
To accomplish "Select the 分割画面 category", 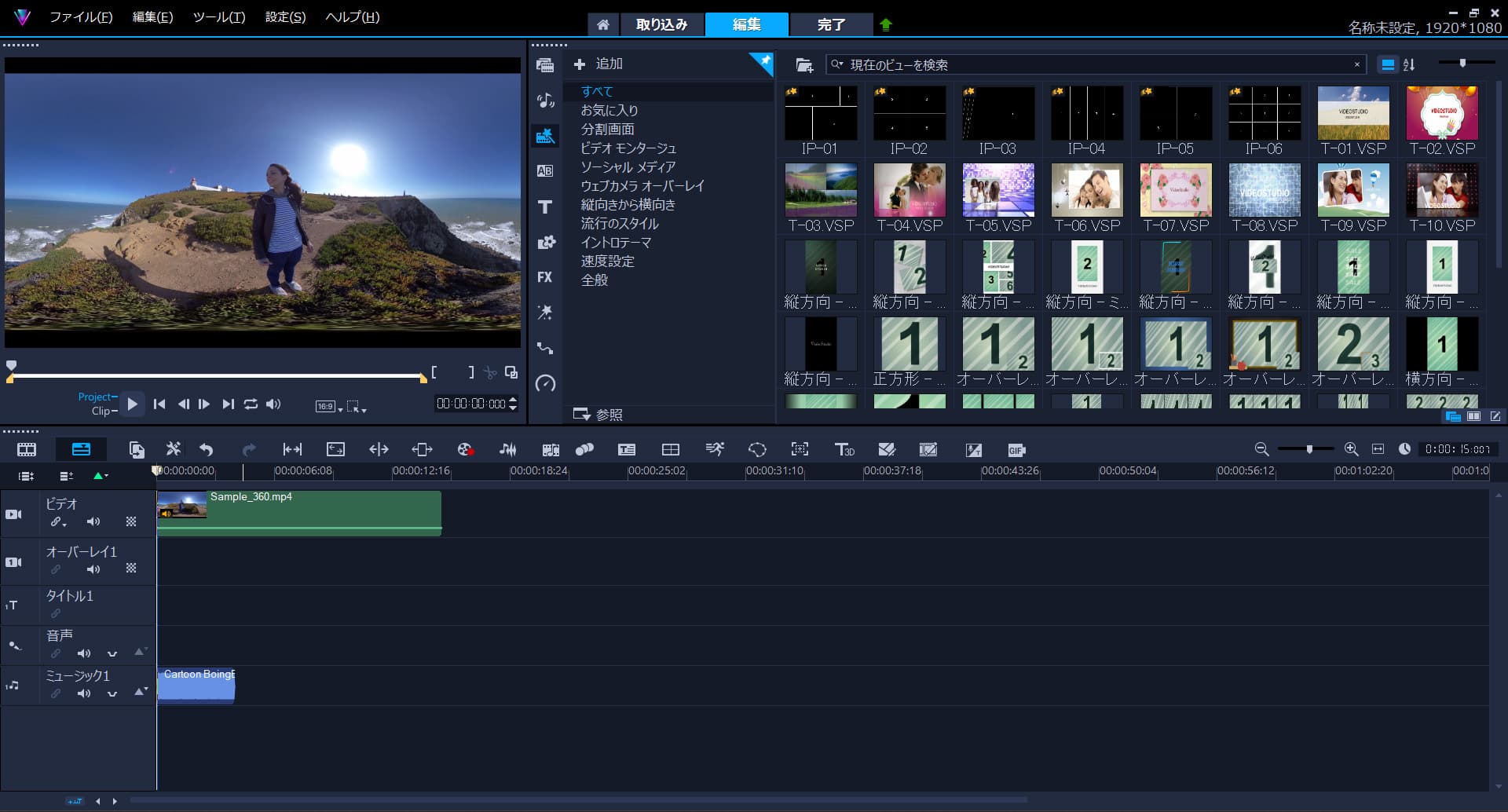I will point(607,129).
